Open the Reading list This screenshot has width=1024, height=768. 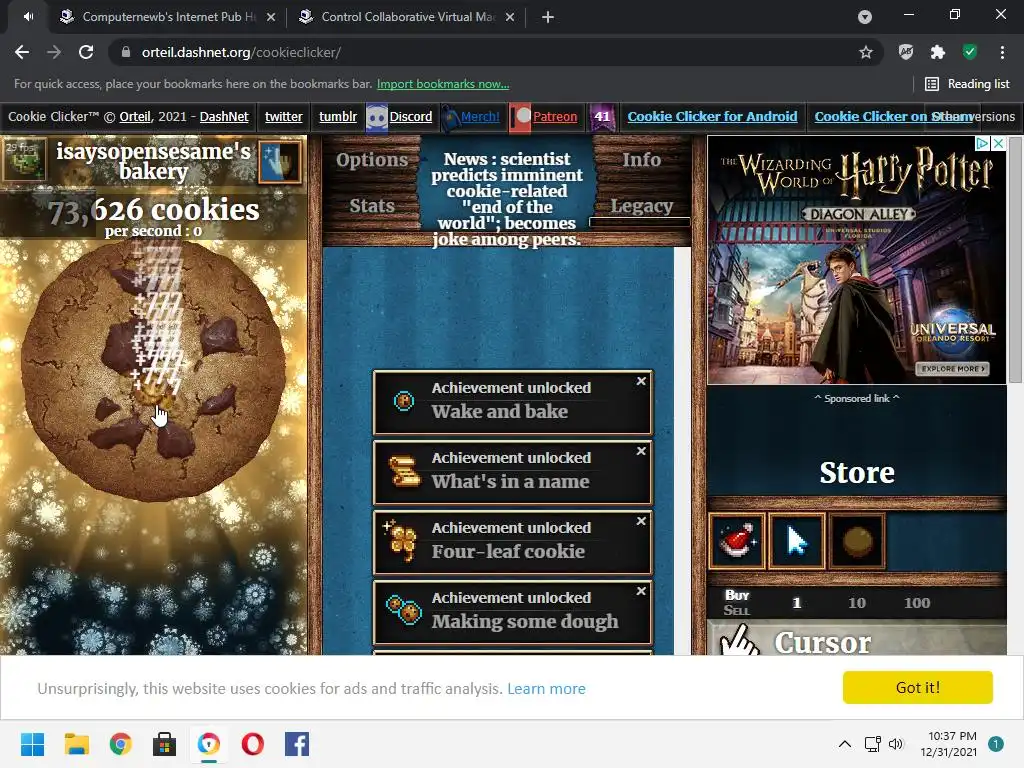point(967,84)
